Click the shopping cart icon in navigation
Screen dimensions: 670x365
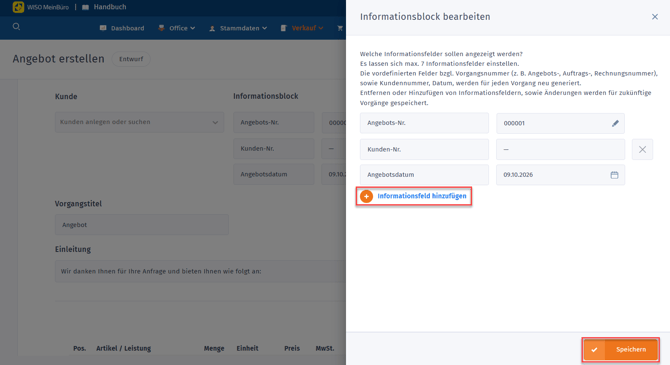coord(340,28)
